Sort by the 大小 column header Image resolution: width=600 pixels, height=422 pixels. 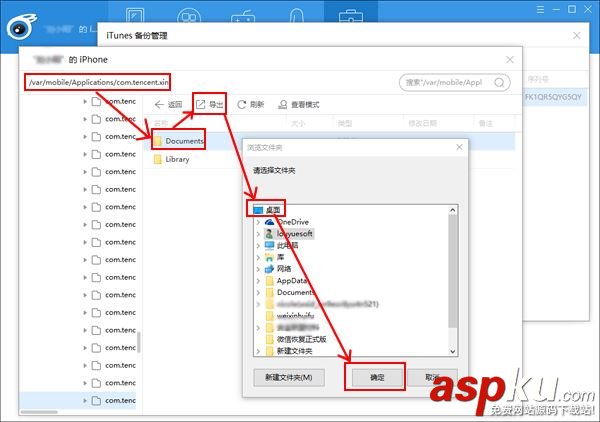coord(298,123)
